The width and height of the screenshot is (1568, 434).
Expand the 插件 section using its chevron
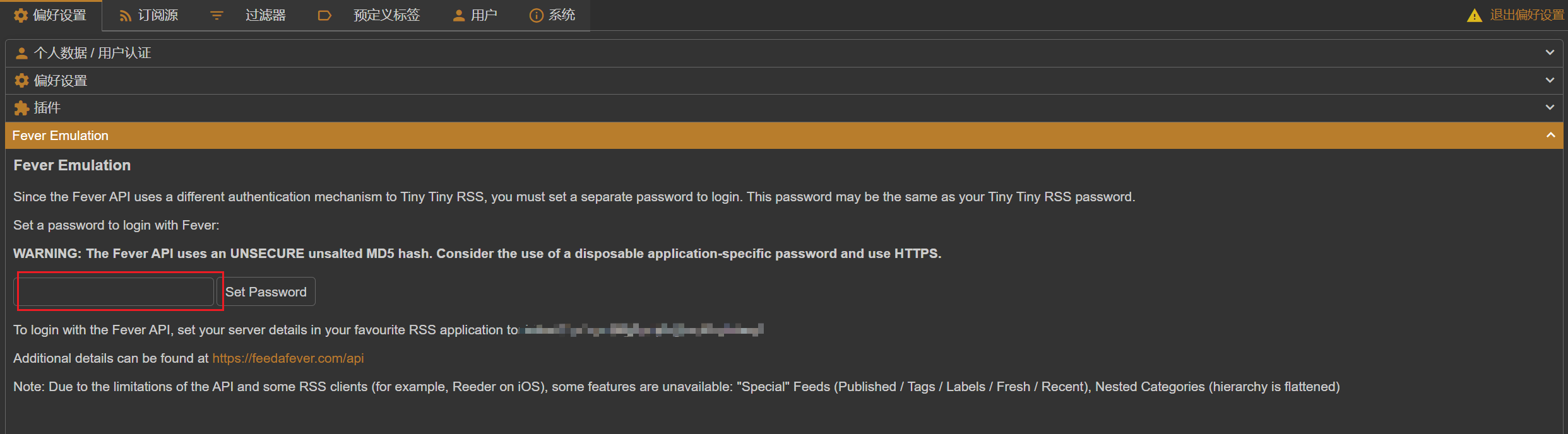coord(1550,108)
